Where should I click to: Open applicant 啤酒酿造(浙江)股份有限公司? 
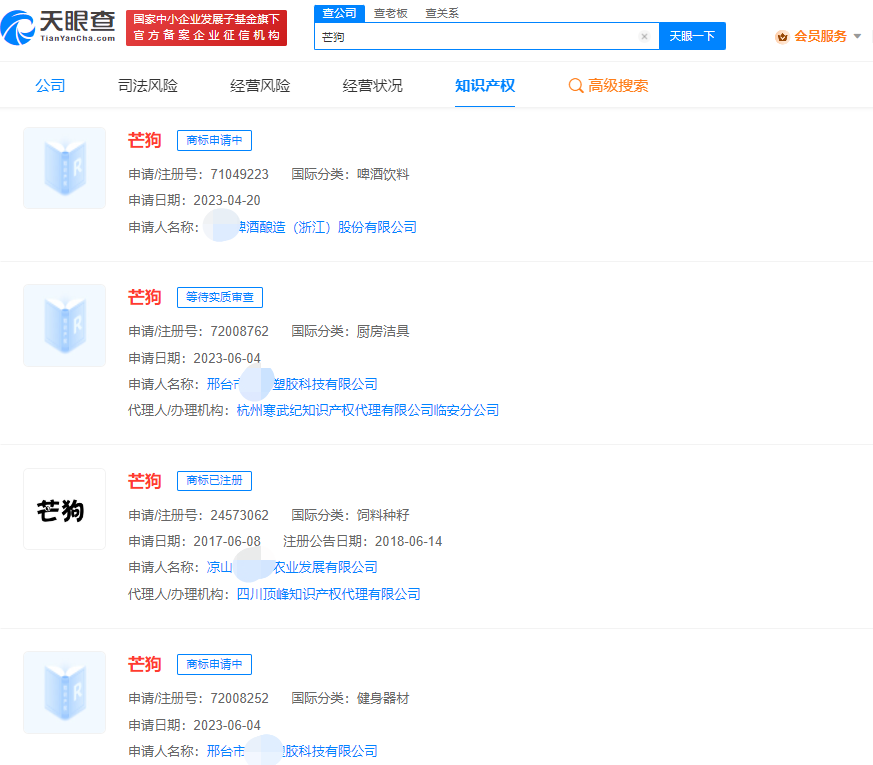tap(327, 227)
